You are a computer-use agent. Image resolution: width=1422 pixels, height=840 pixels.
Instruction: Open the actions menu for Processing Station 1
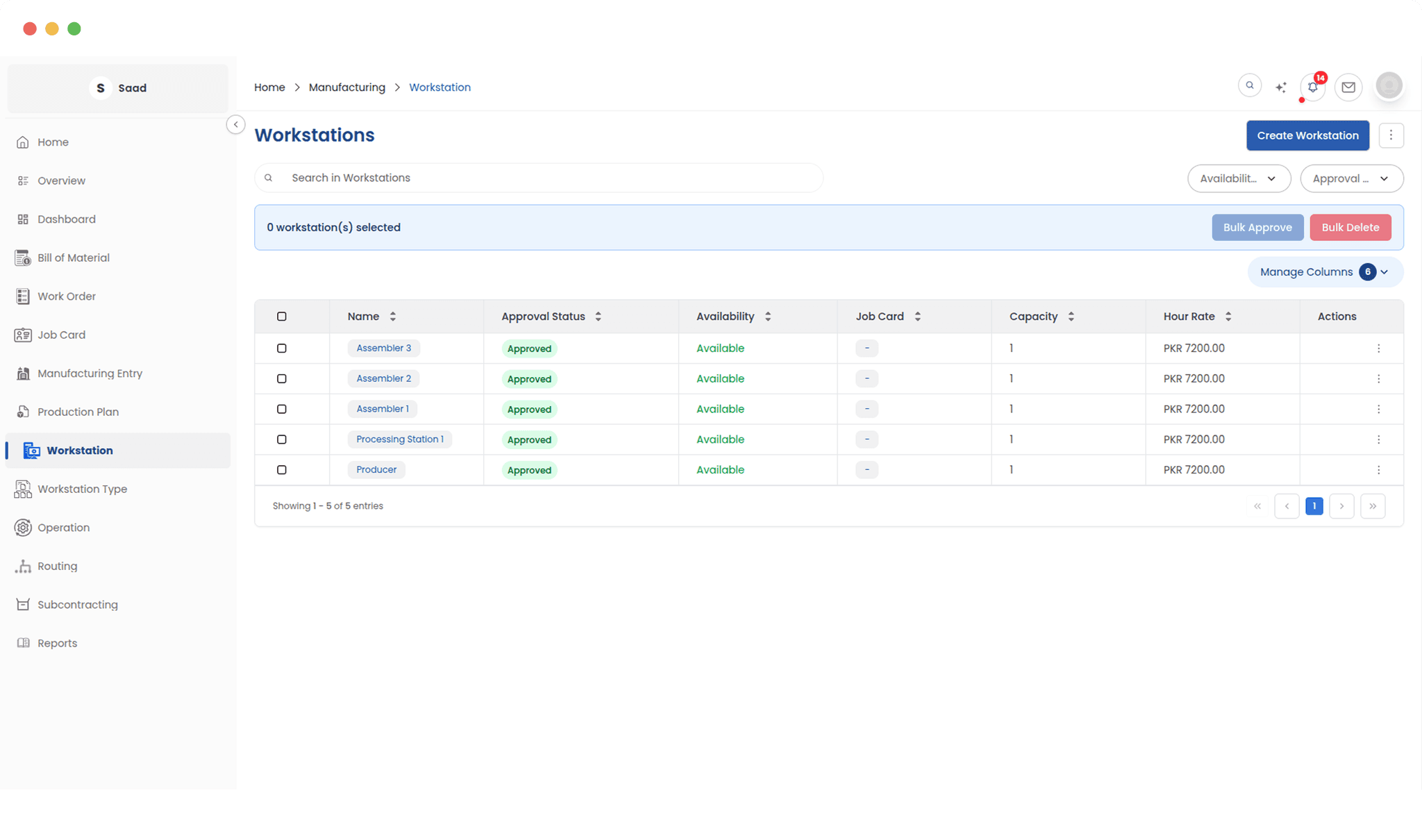click(x=1378, y=439)
